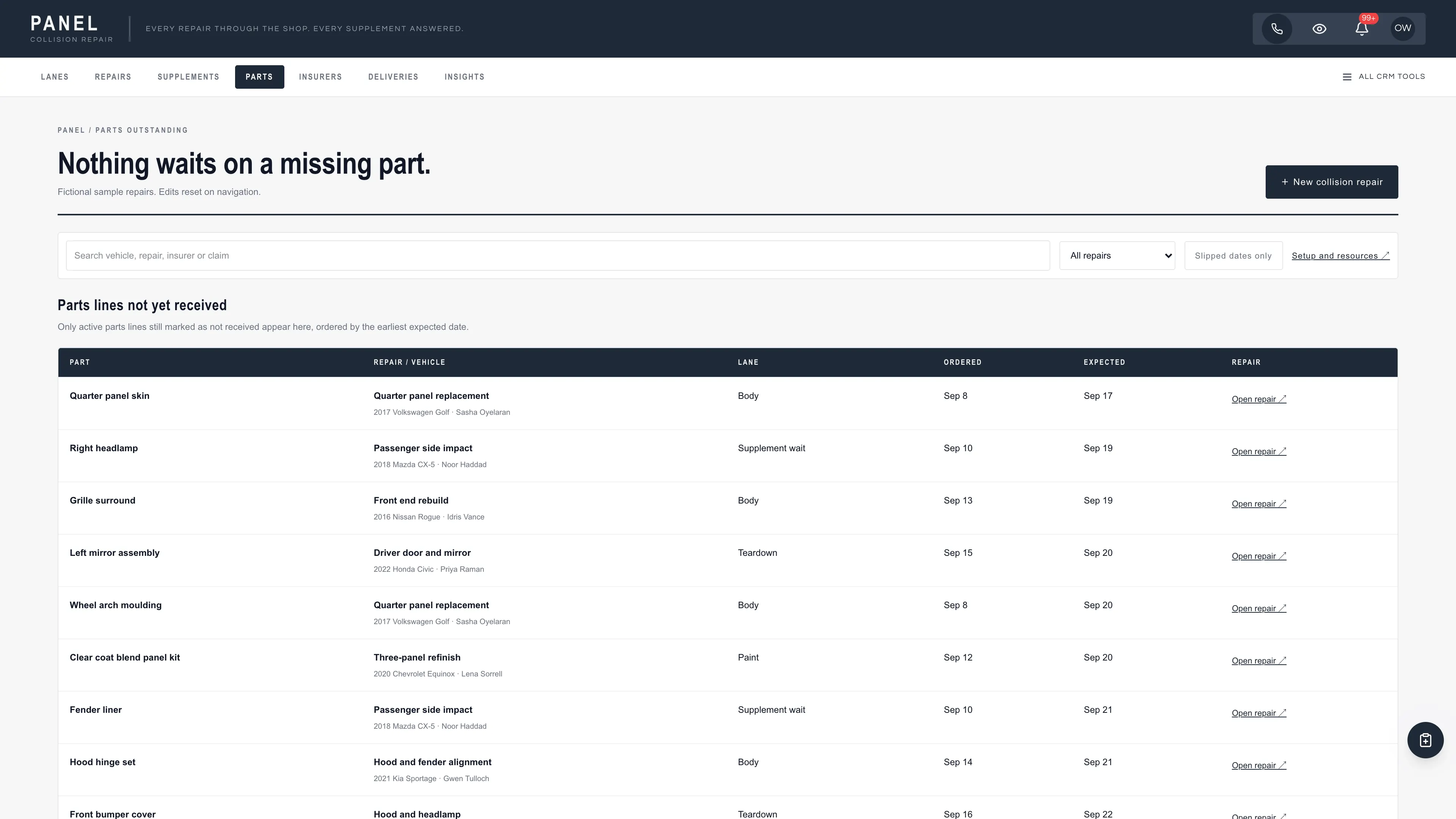Click the Three-panel refinish repair title
The width and height of the screenshot is (1456, 819).
[417, 657]
